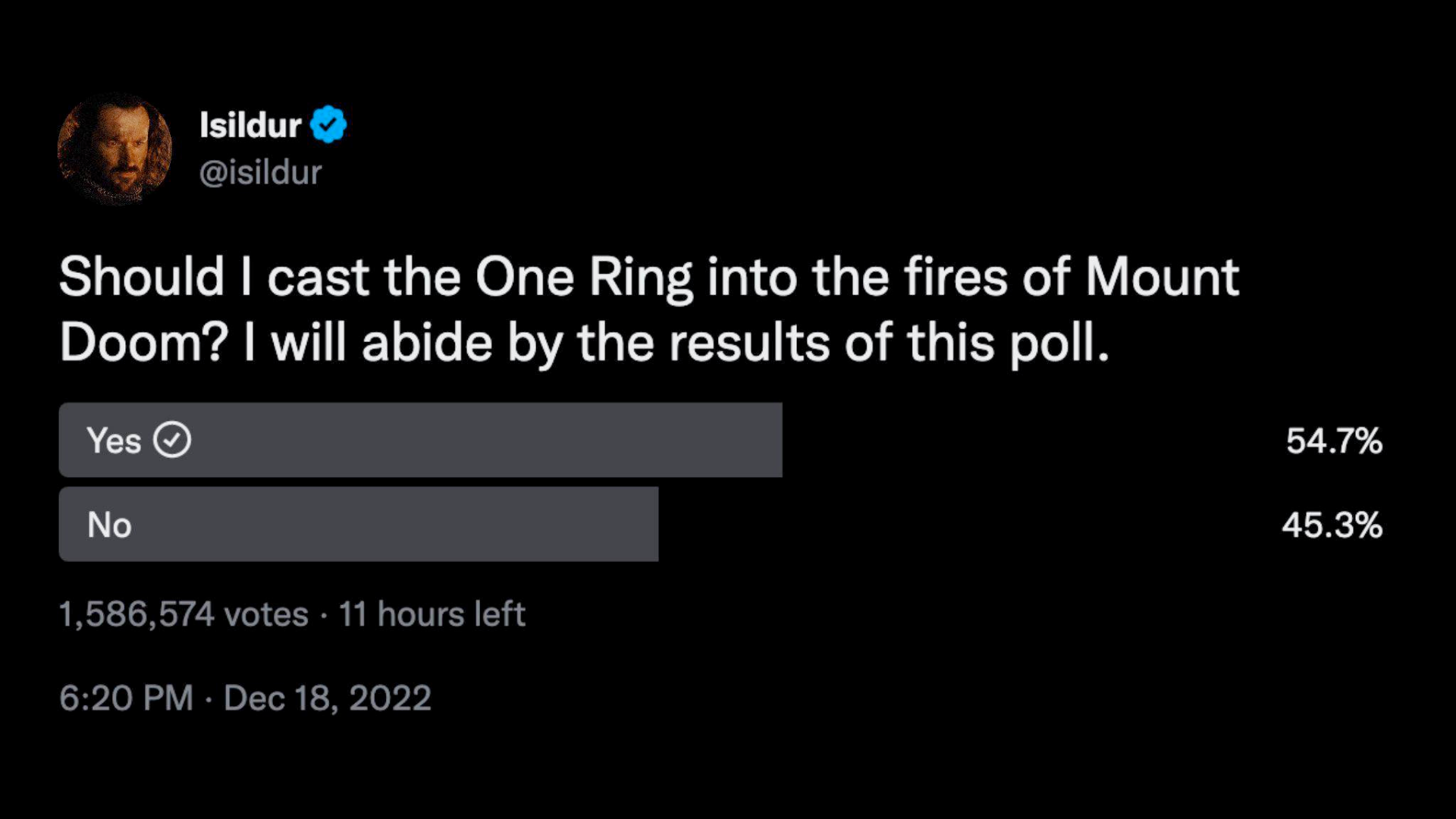Click the blue verified badge beside Isildur
This screenshot has width=1456, height=819.
[328, 125]
